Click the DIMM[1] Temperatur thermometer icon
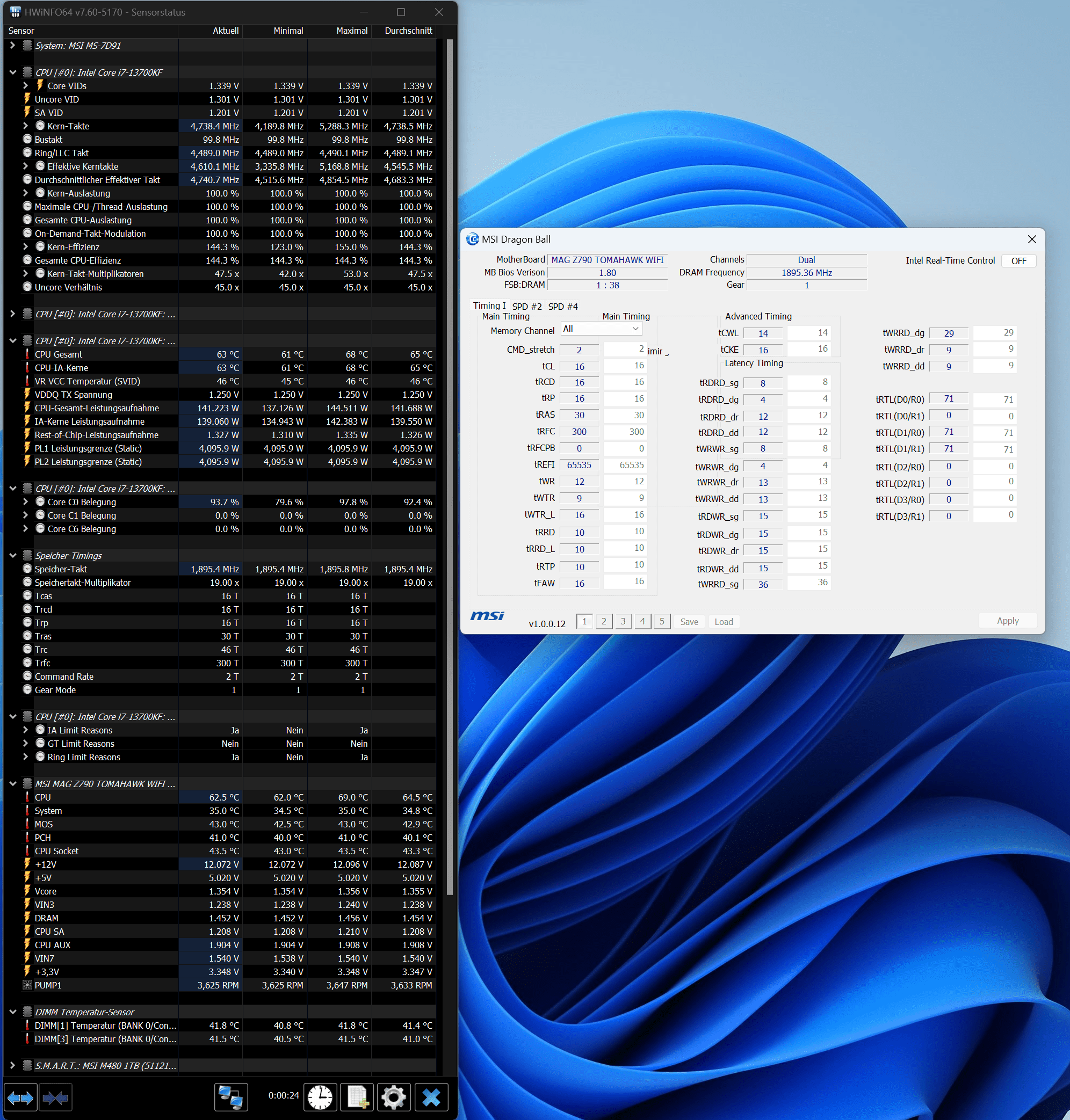This screenshot has height=1120, width=1070. pyautogui.click(x=27, y=1025)
